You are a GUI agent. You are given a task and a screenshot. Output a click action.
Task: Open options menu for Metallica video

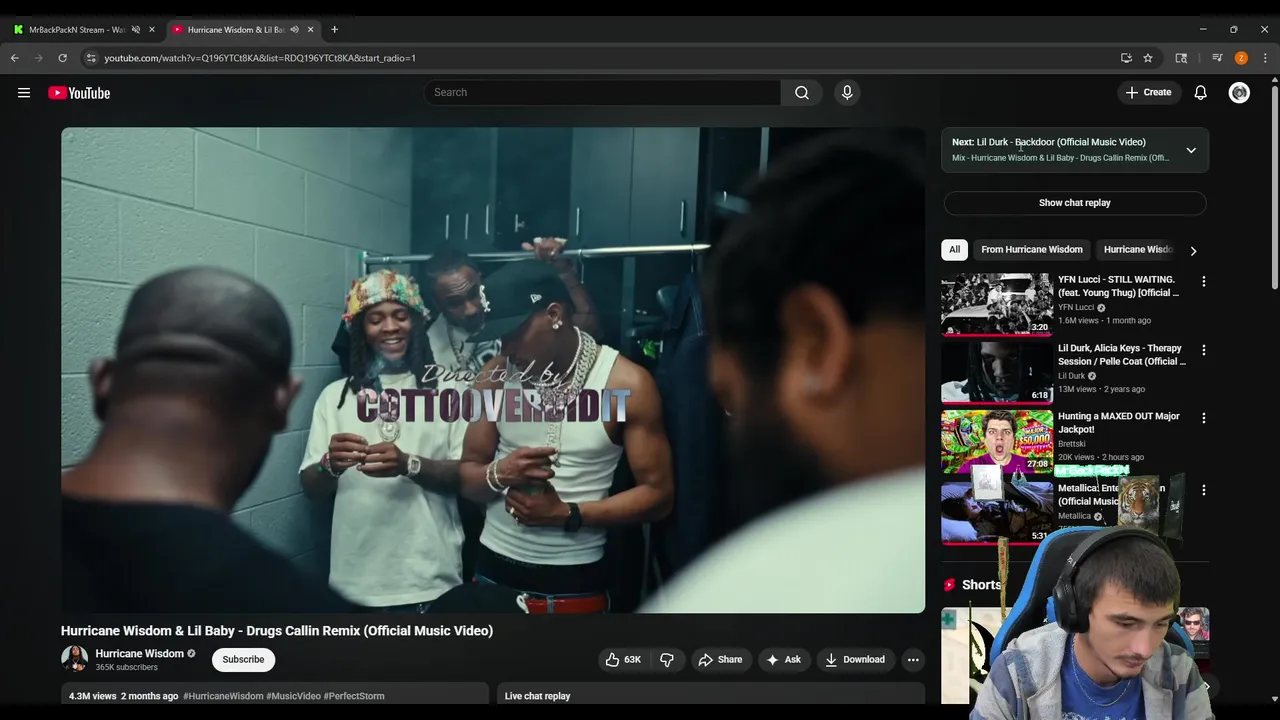click(1204, 490)
